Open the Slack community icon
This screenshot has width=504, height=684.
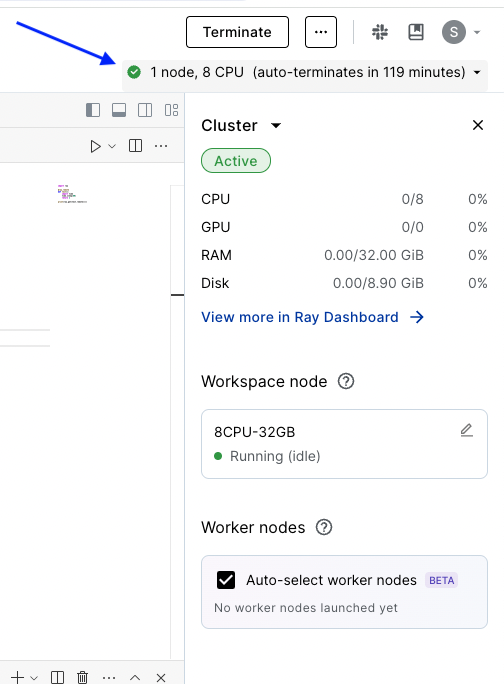pos(380,32)
